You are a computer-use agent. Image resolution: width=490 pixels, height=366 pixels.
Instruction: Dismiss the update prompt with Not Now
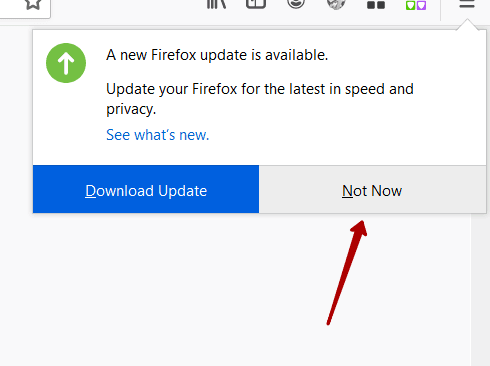(x=373, y=189)
